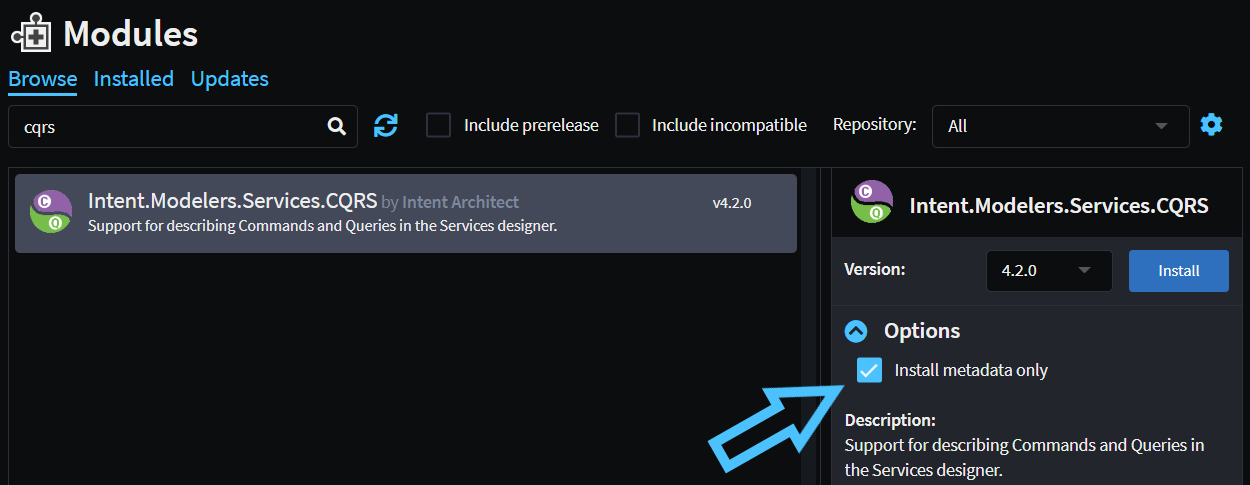
Task: Switch to the Updates tab
Action: tap(230, 79)
